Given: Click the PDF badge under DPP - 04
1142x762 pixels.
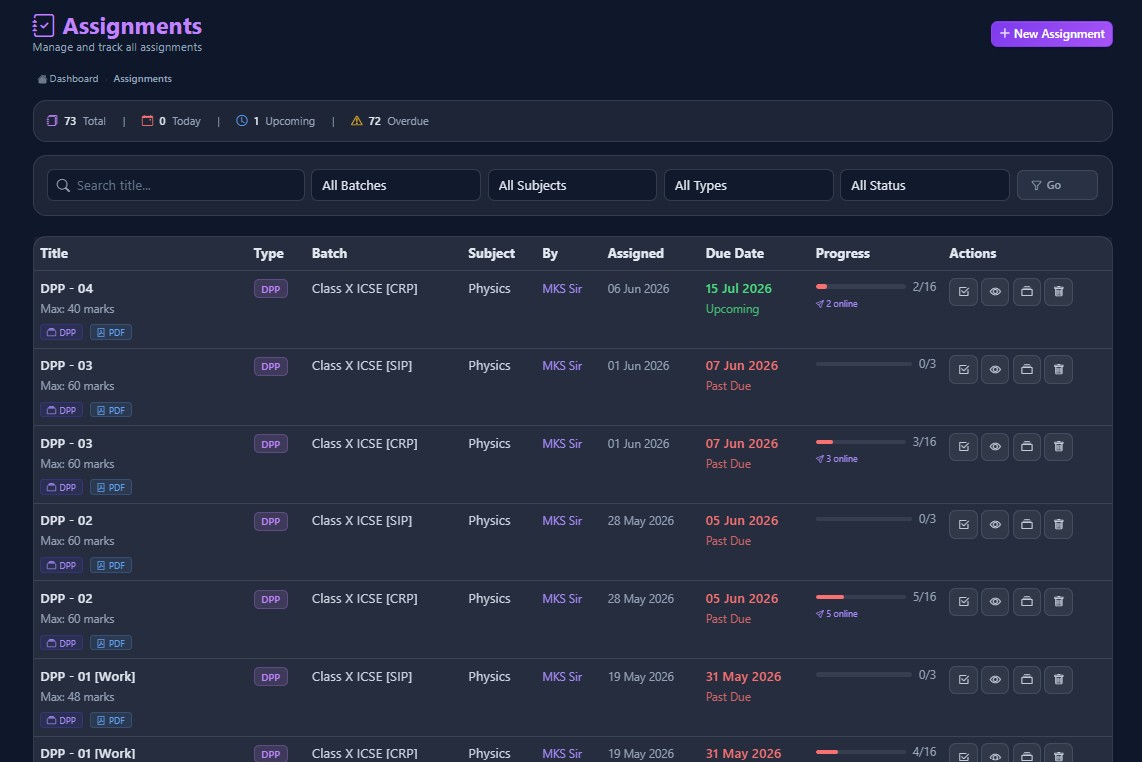Looking at the screenshot, I should coord(111,332).
